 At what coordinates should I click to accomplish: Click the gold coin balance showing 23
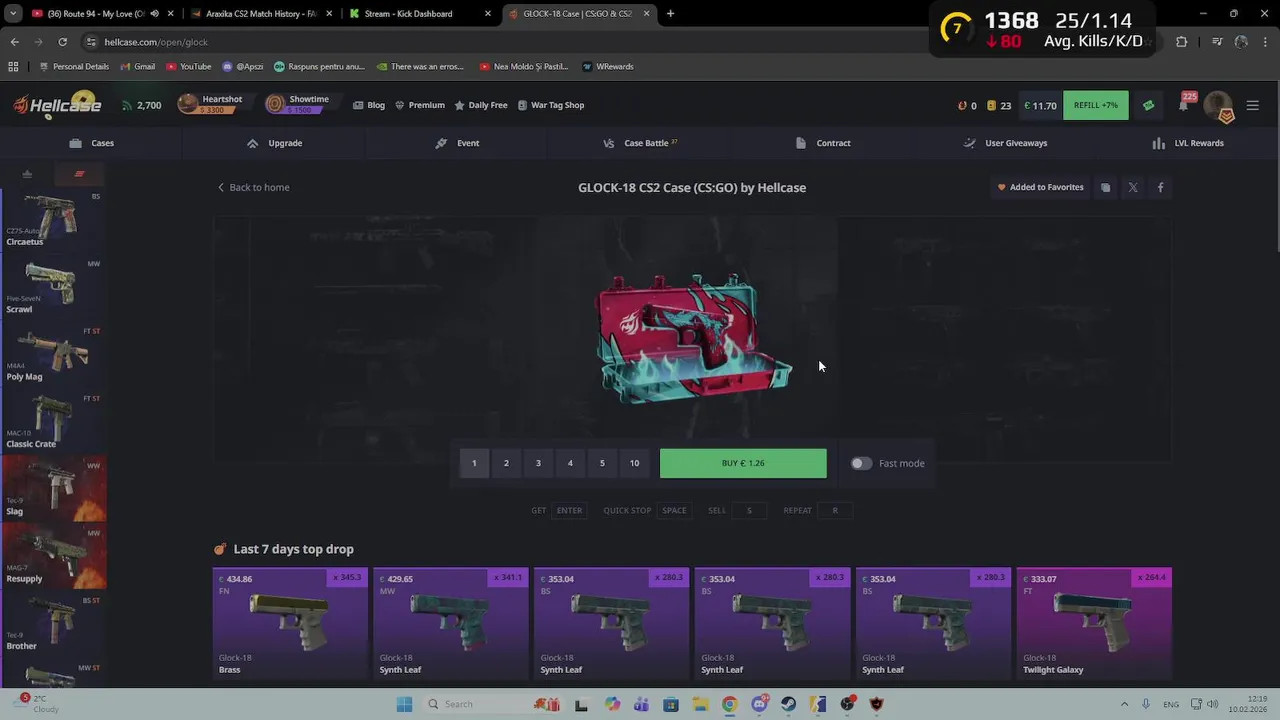coord(999,105)
